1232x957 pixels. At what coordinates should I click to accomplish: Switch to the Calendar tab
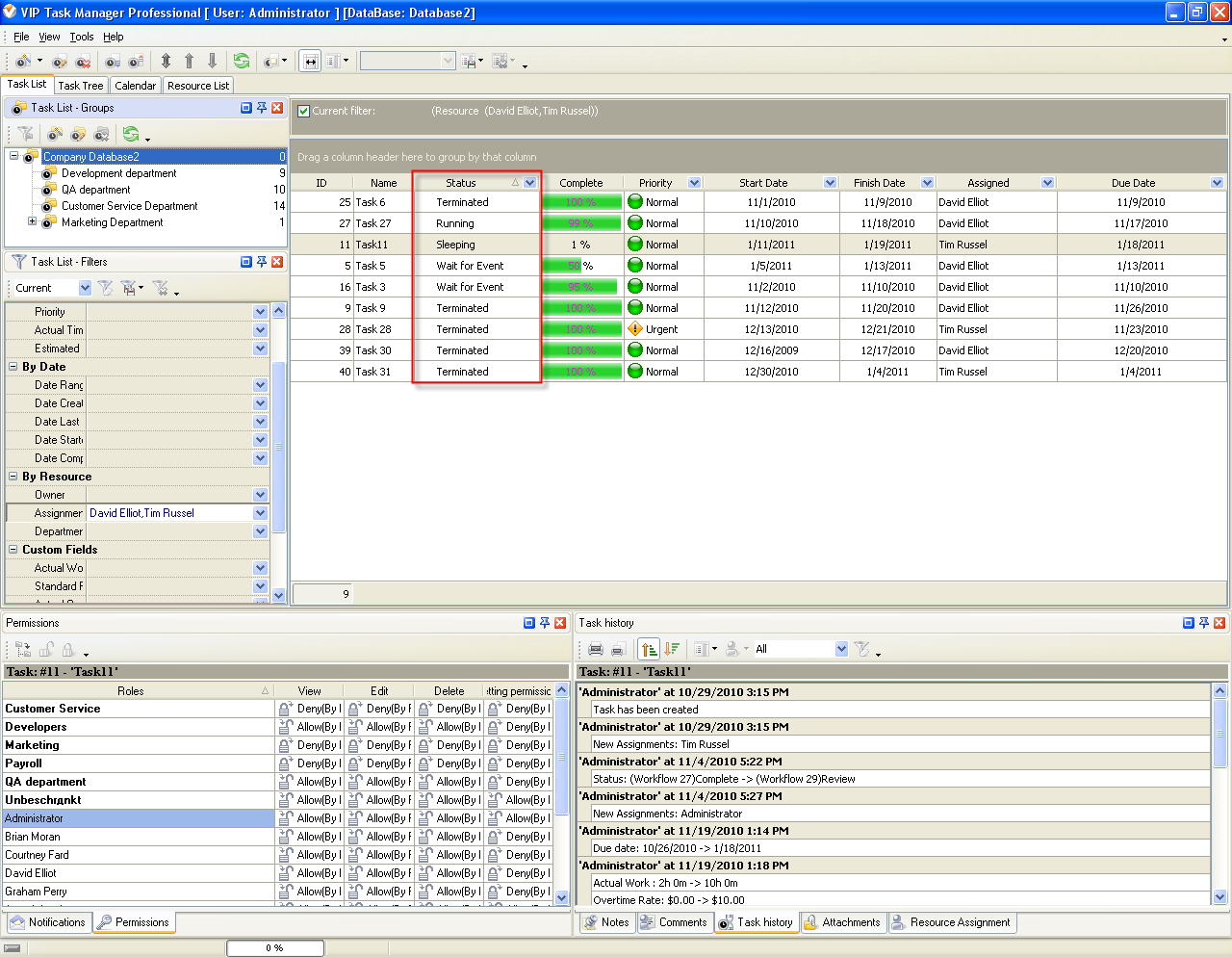tap(135, 86)
